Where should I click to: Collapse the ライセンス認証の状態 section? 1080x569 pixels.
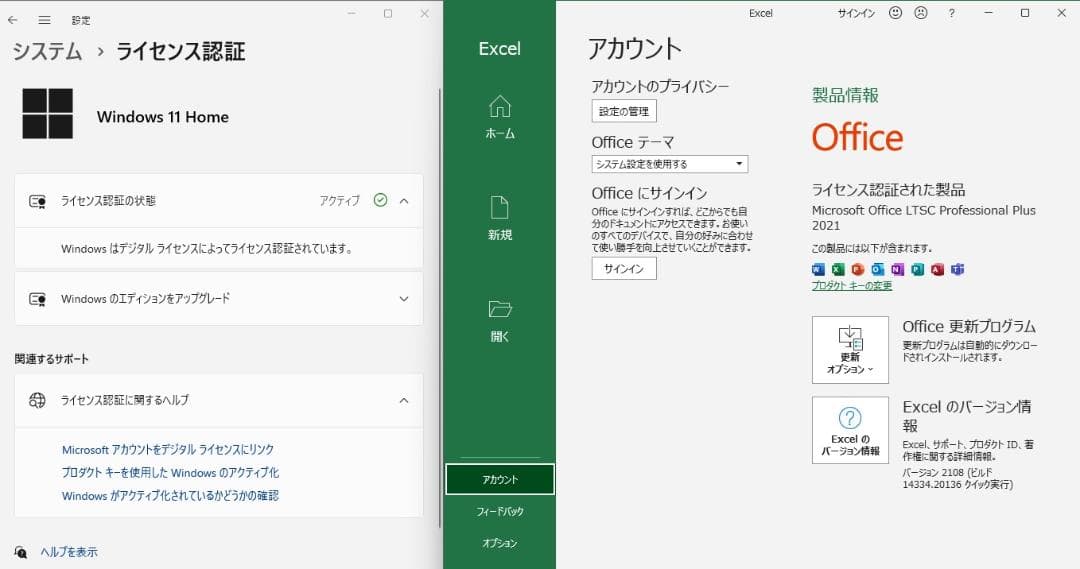click(404, 201)
